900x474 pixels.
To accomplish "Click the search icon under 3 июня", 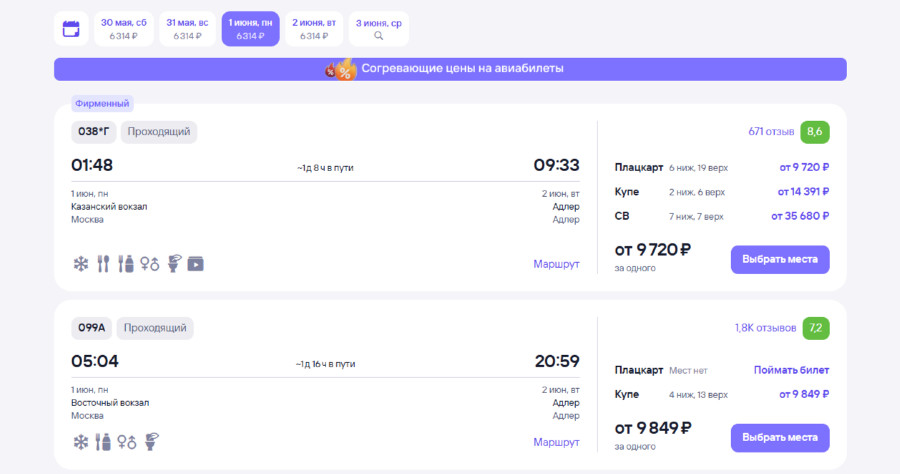I will 379,36.
